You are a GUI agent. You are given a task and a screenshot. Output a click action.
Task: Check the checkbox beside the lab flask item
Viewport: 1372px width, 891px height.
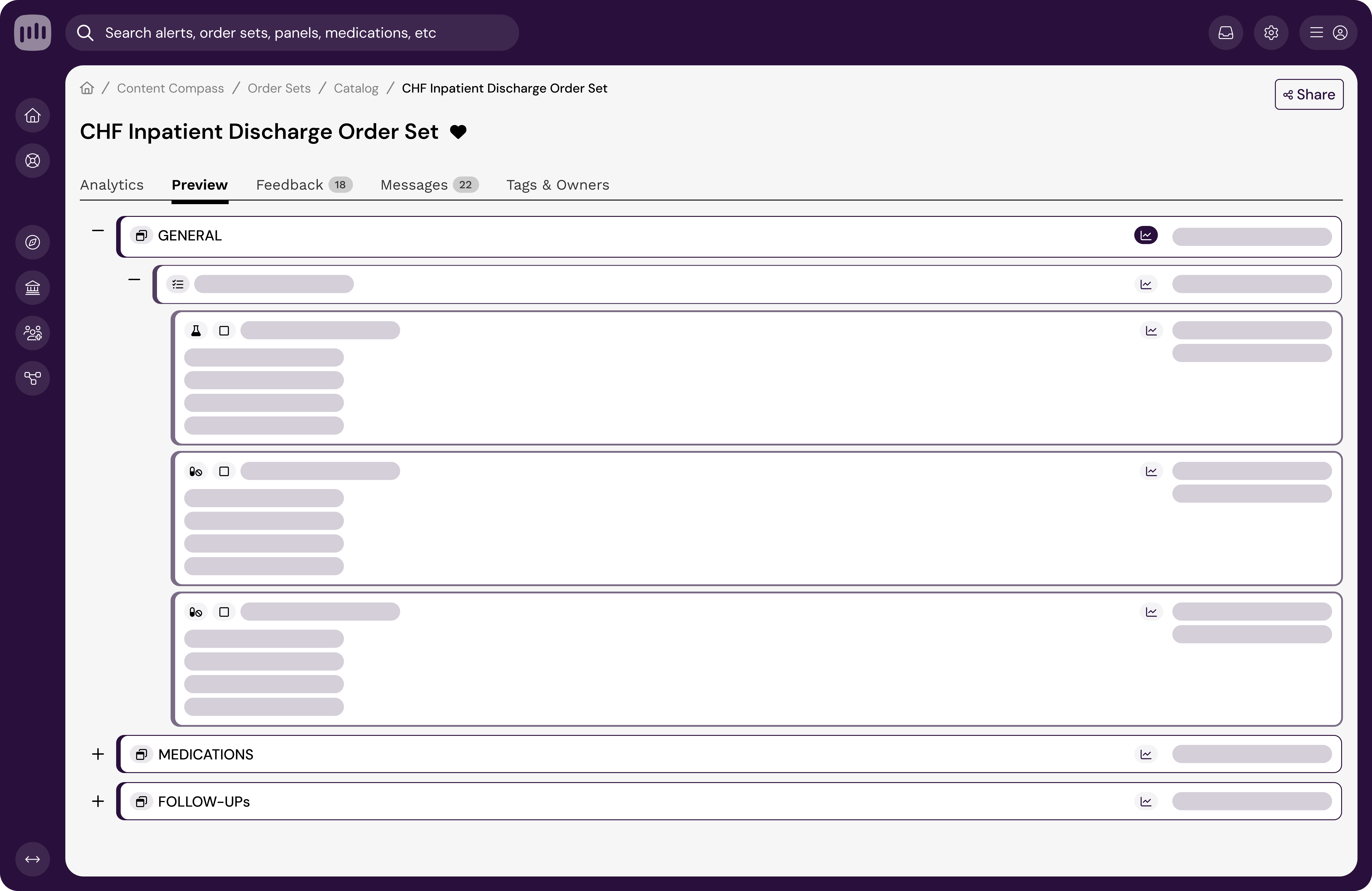click(224, 331)
